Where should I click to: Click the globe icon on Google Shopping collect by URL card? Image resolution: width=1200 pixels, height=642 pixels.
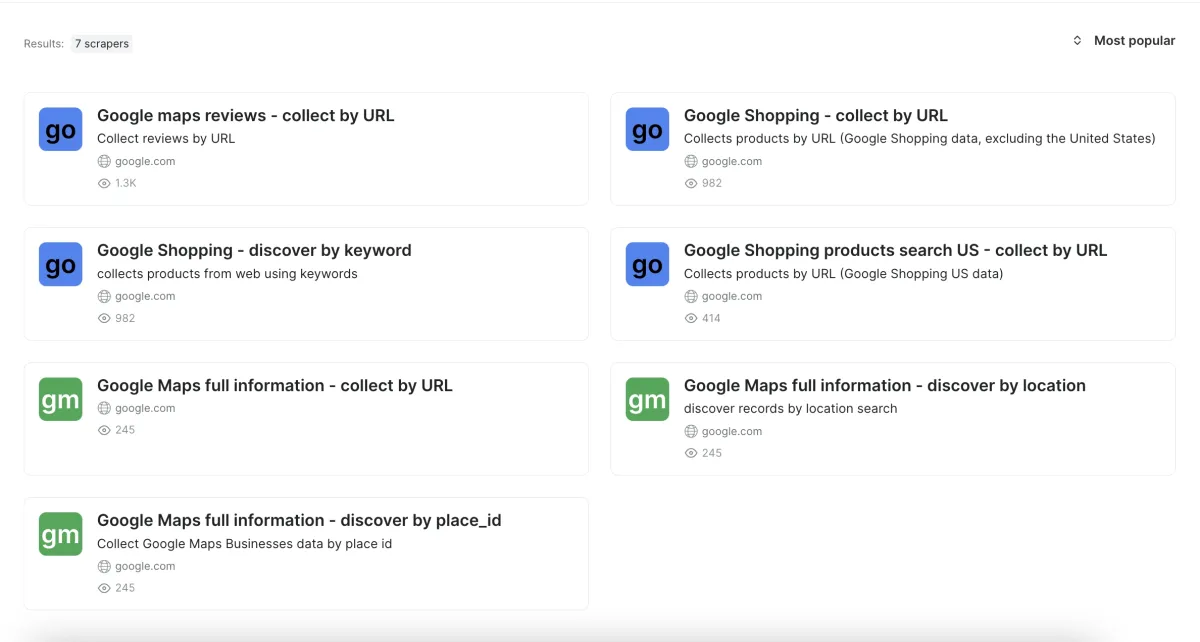coord(691,161)
